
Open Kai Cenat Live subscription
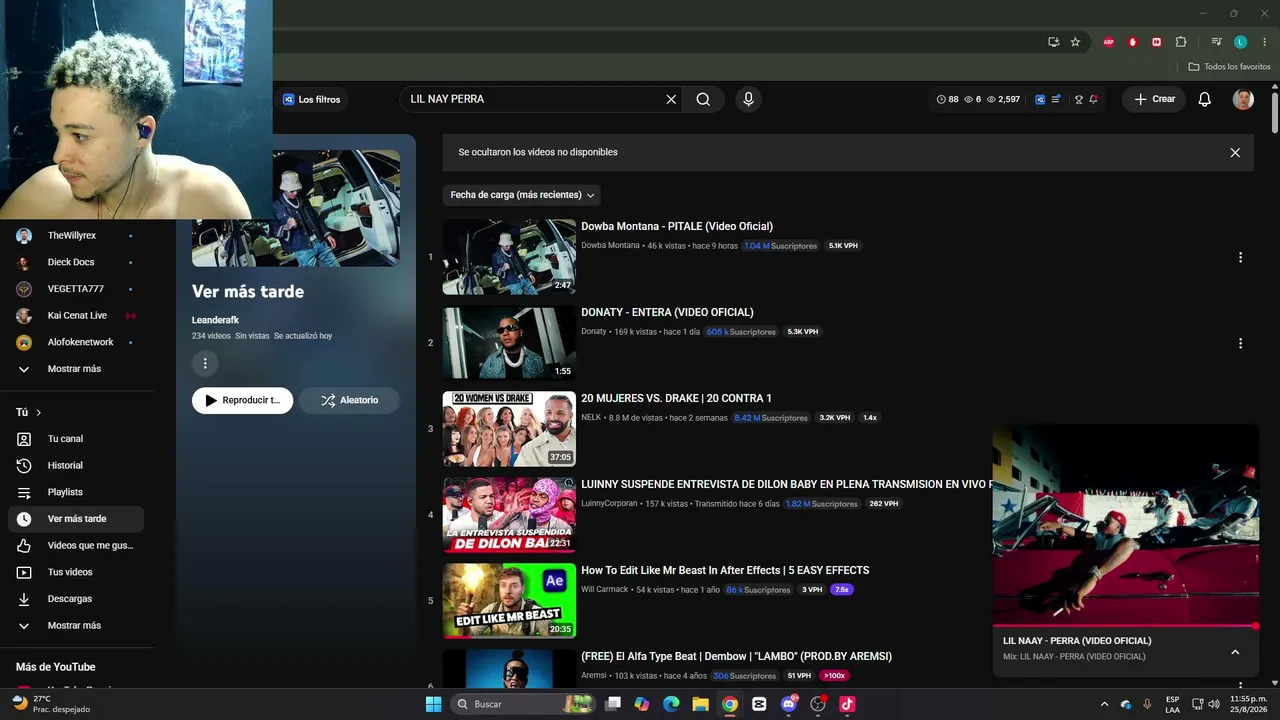(x=77, y=315)
